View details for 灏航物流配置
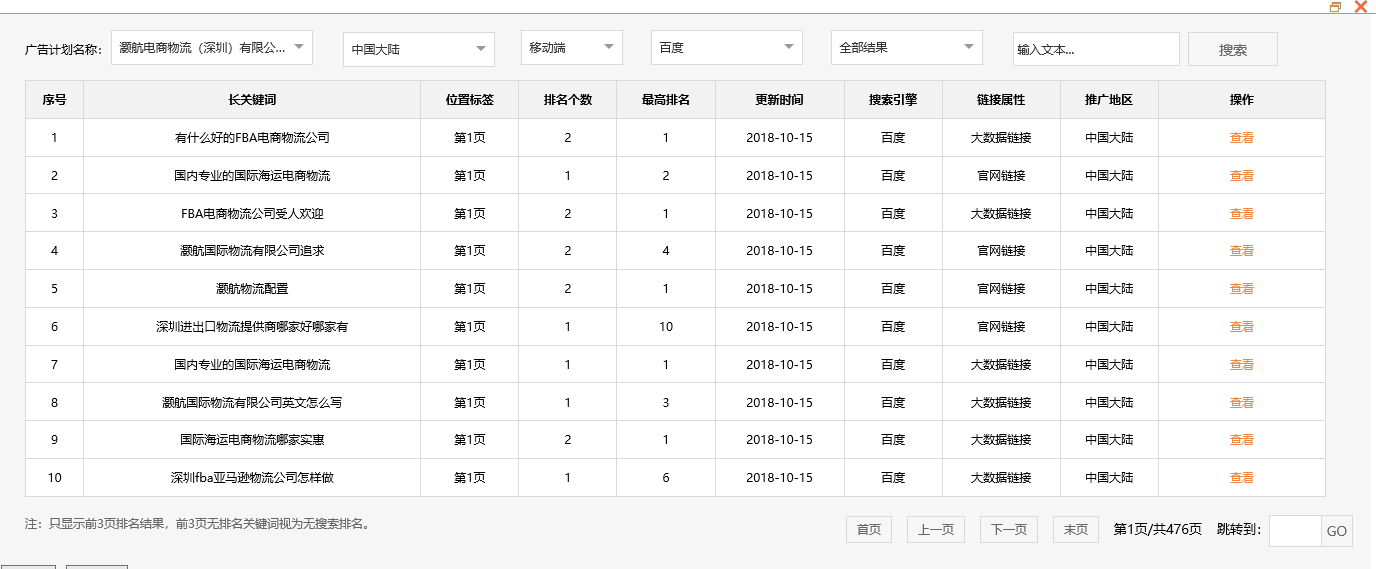 tap(1241, 289)
